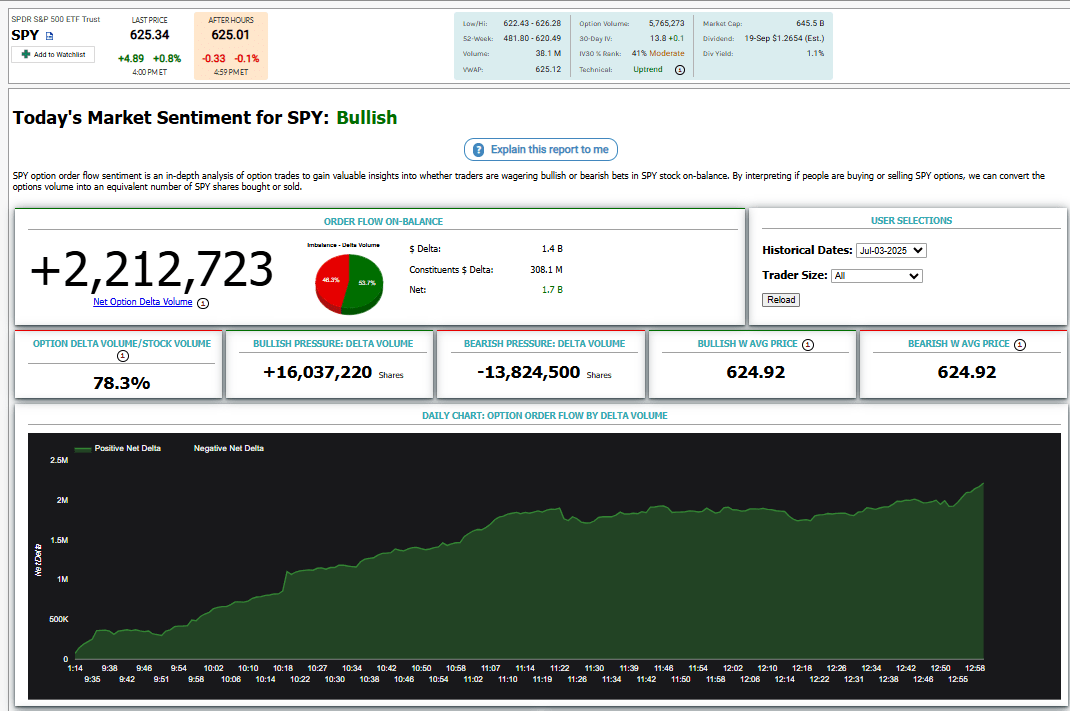
Task: Open the document icon next to SPY ticker
Action: point(49,36)
